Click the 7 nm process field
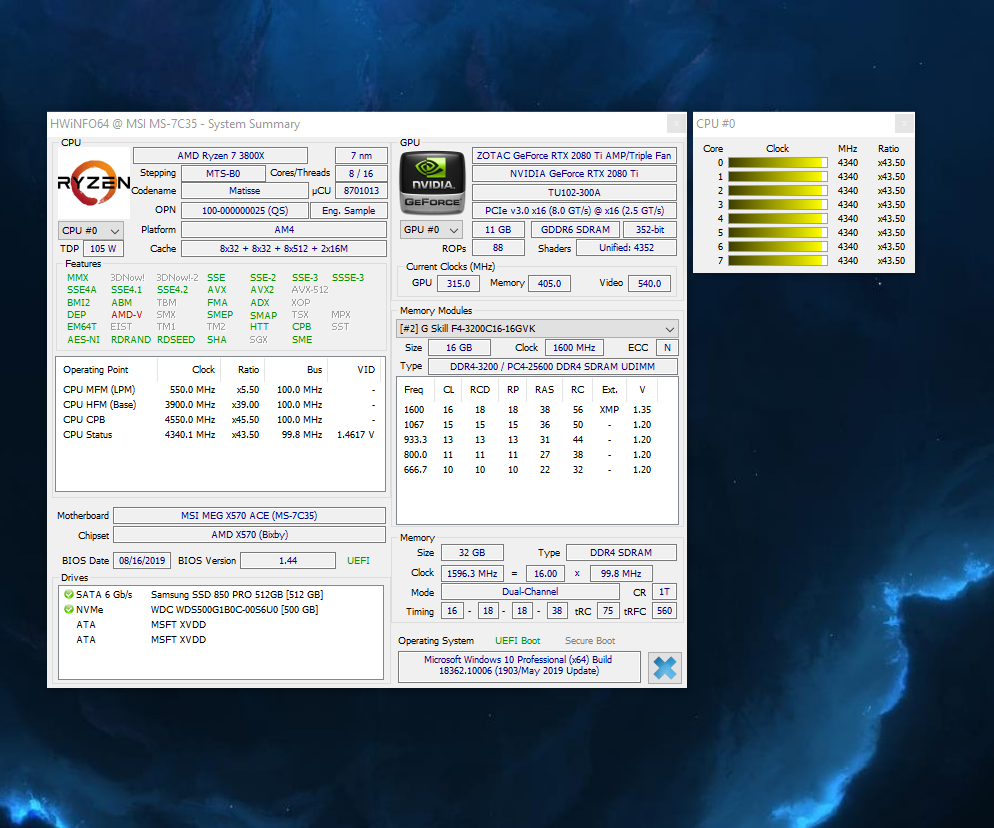The height and width of the screenshot is (828, 994). 361,156
